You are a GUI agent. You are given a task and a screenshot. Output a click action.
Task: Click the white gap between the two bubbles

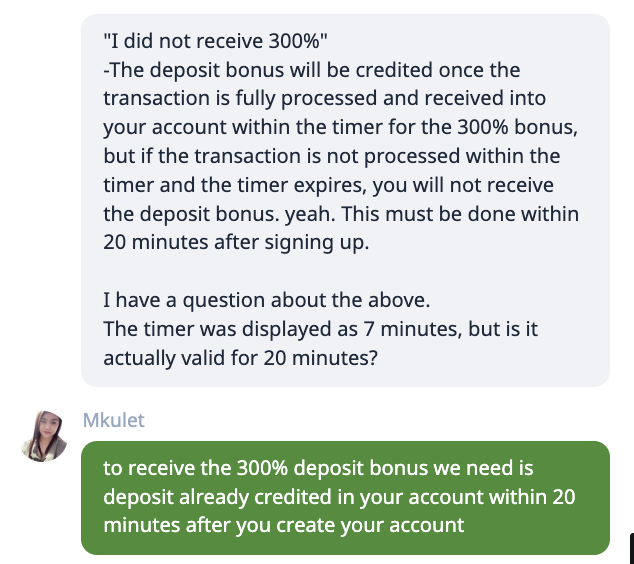pyautogui.click(x=345, y=398)
